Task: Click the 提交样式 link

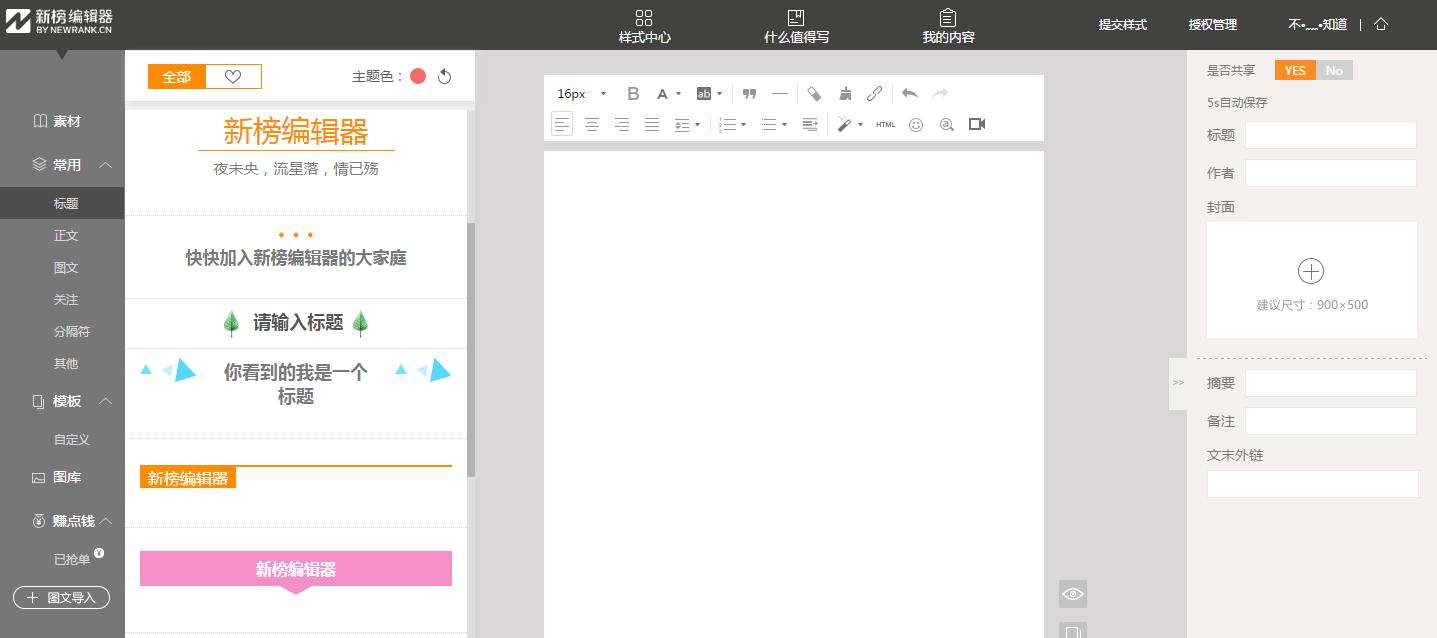Action: [1122, 25]
